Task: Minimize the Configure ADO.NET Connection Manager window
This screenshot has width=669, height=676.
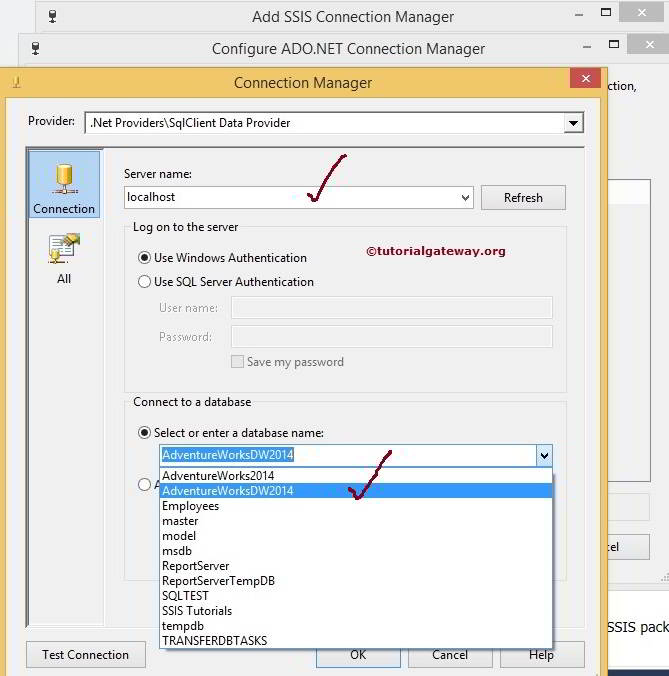Action: click(587, 47)
